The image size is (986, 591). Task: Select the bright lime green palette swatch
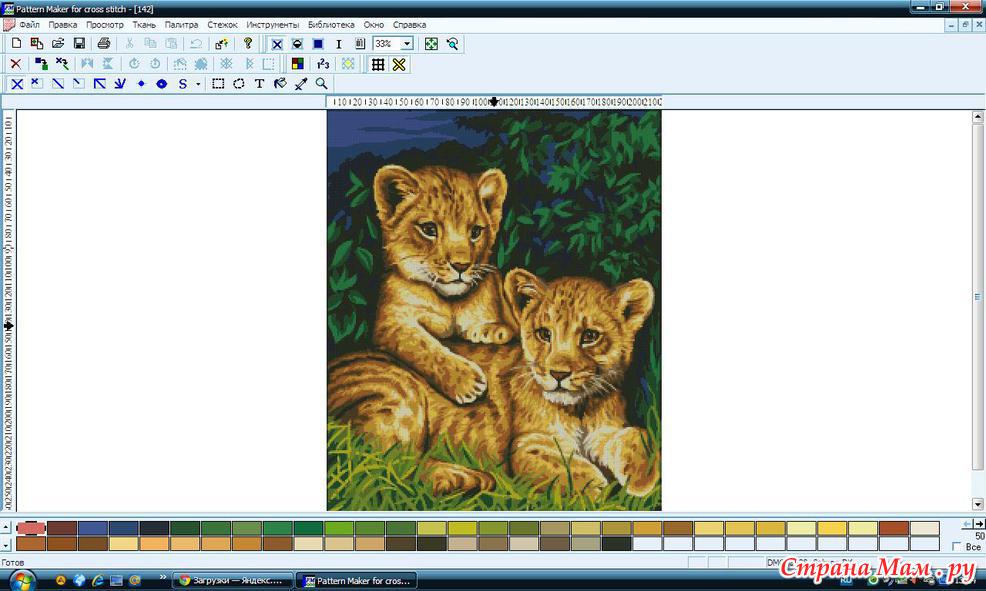[x=339, y=527]
